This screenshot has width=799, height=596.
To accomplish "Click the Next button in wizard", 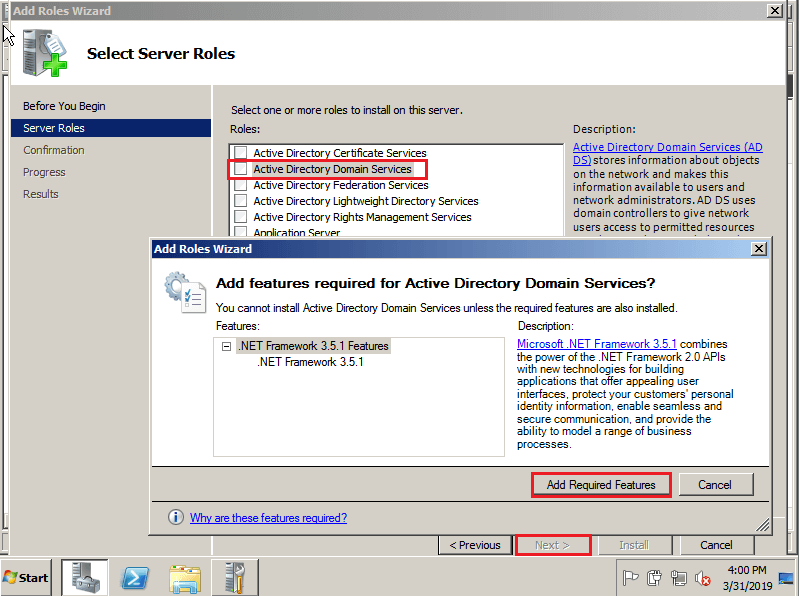I will pyautogui.click(x=552, y=545).
